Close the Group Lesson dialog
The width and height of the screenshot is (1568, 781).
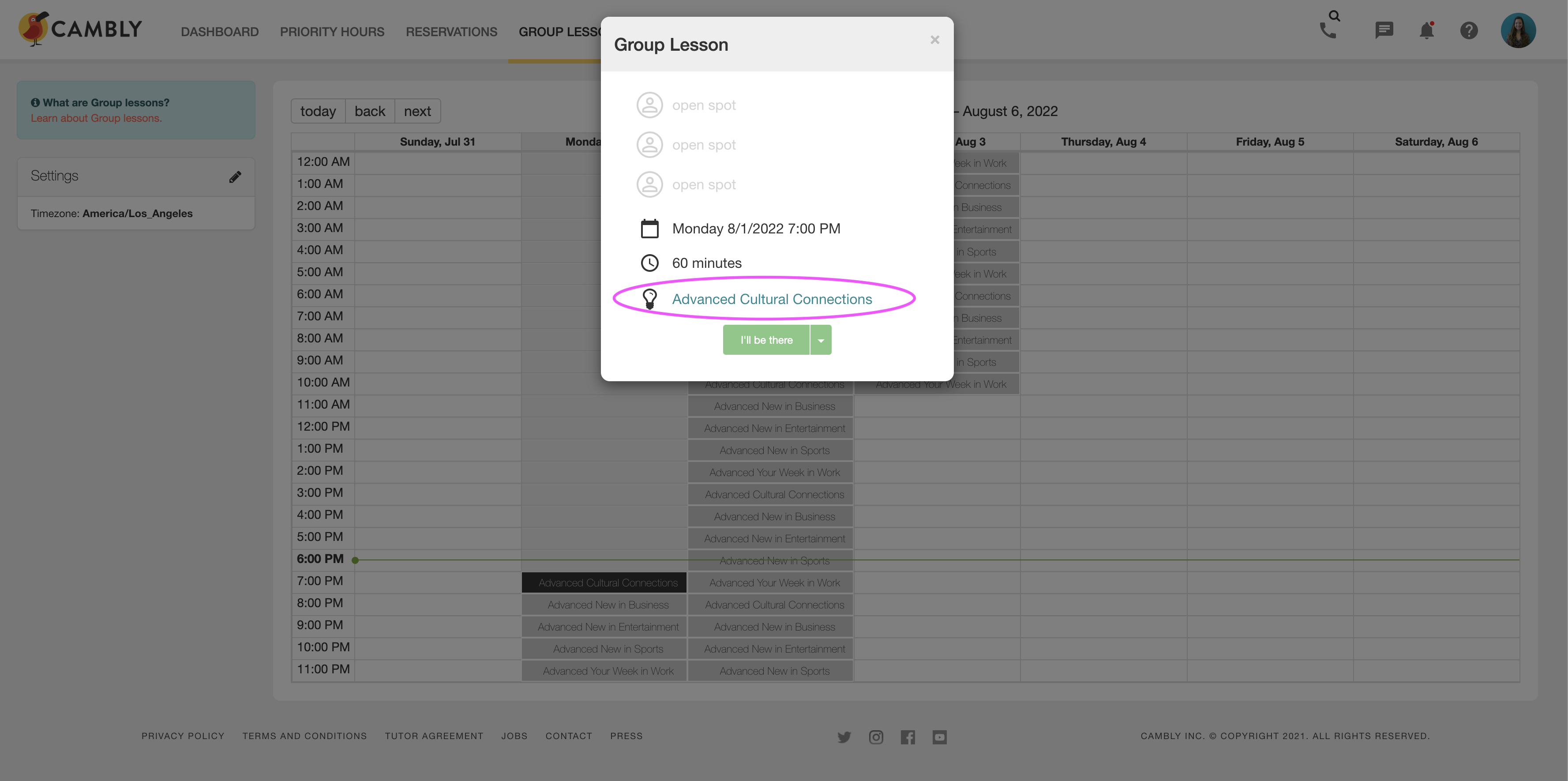[x=934, y=40]
